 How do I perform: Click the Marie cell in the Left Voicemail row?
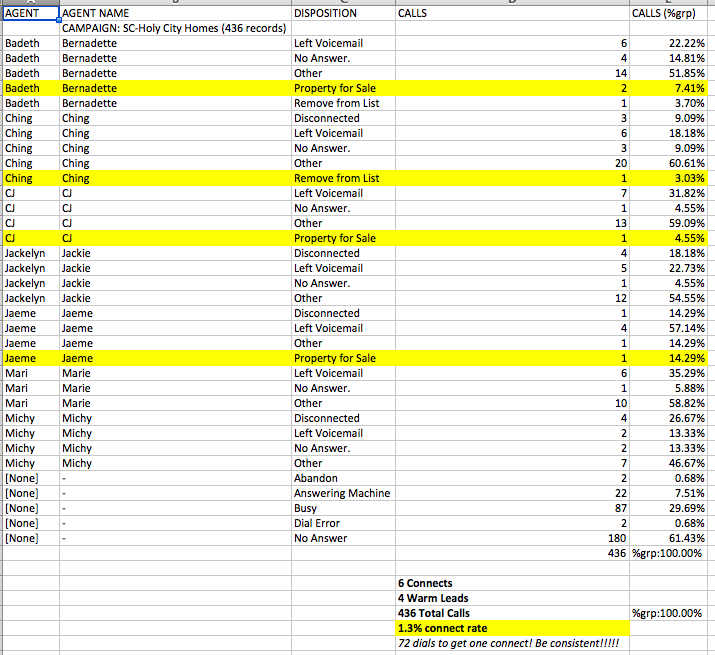pyautogui.click(x=176, y=373)
